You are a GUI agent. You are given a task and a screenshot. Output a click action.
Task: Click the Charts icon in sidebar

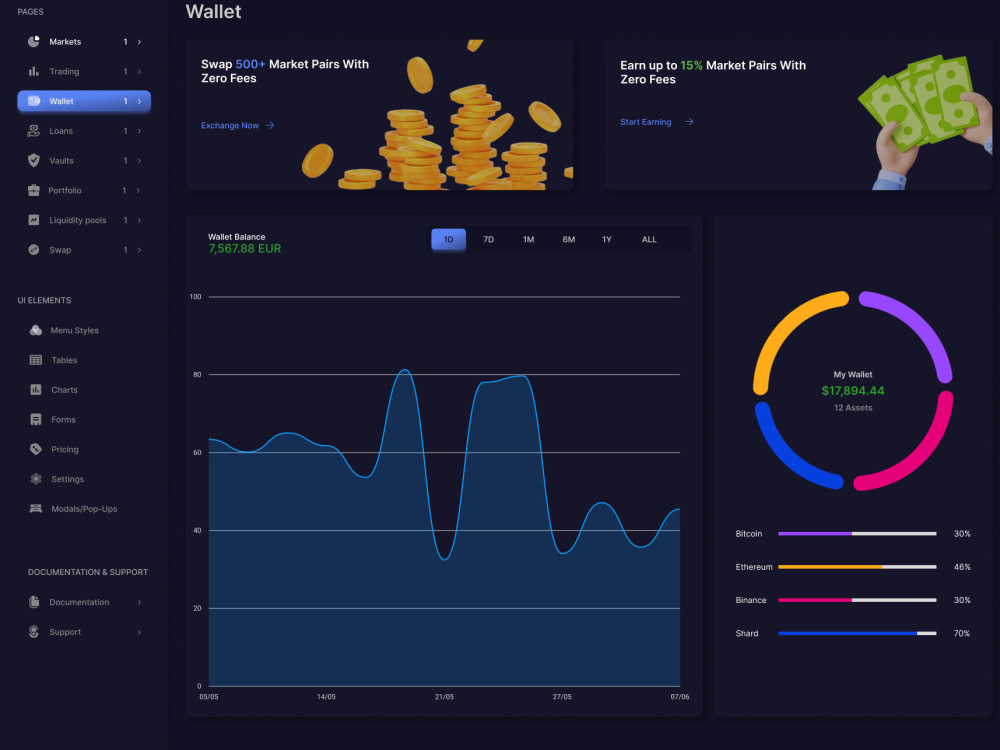point(36,390)
